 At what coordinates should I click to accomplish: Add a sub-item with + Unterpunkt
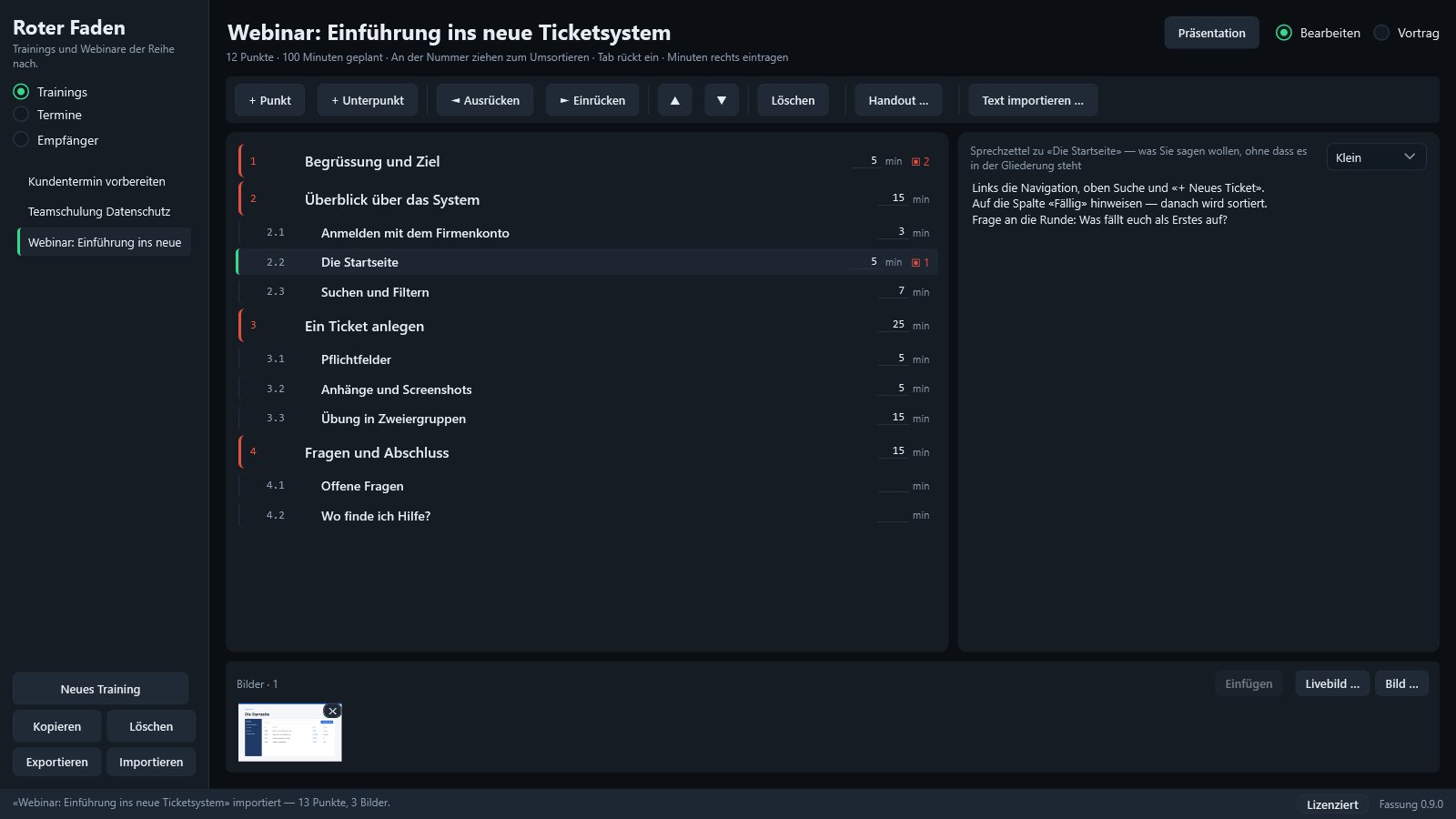(x=368, y=100)
